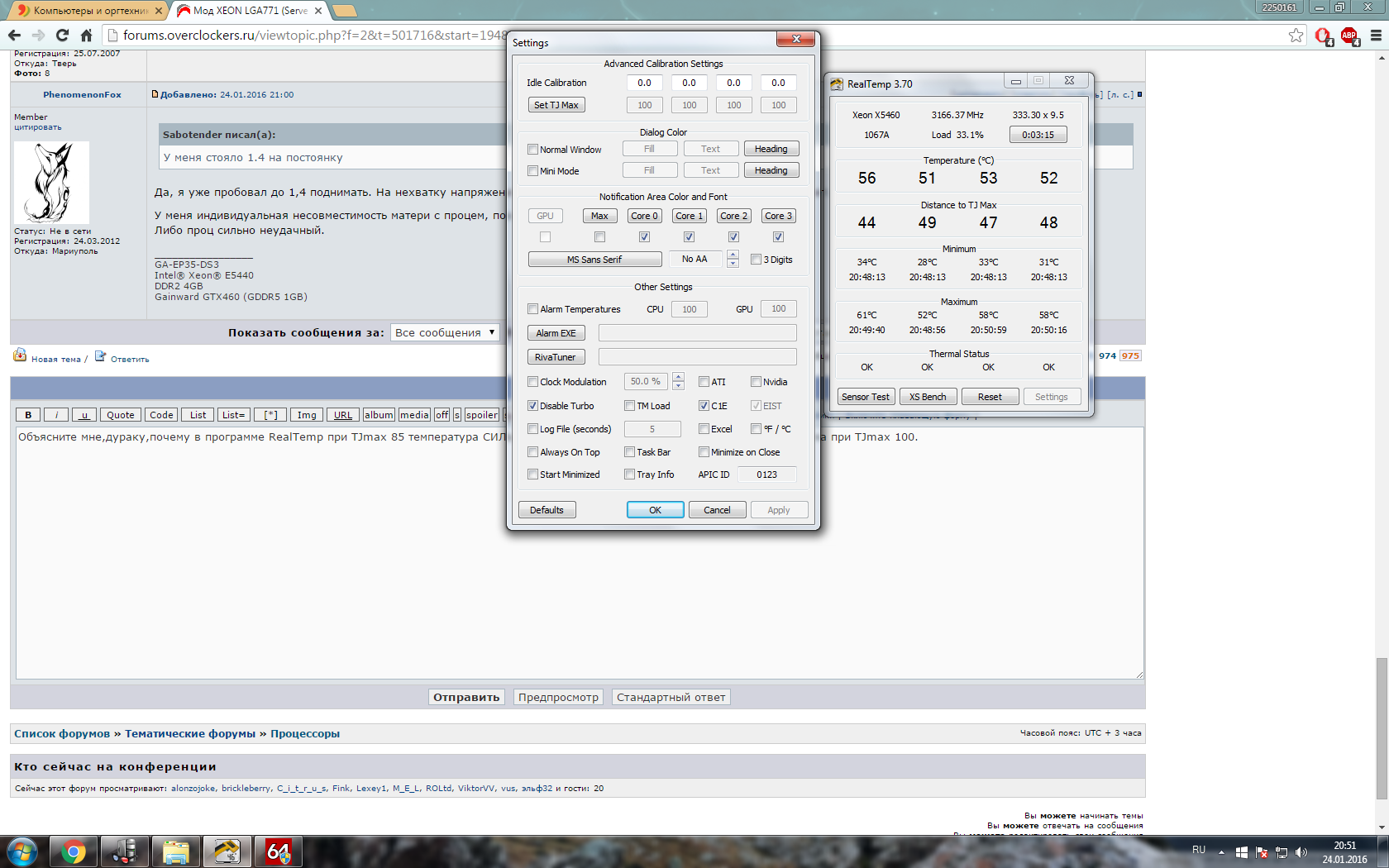Toggle the 3 Digits checkbox
Screen dimensions: 1389x868
(756, 260)
